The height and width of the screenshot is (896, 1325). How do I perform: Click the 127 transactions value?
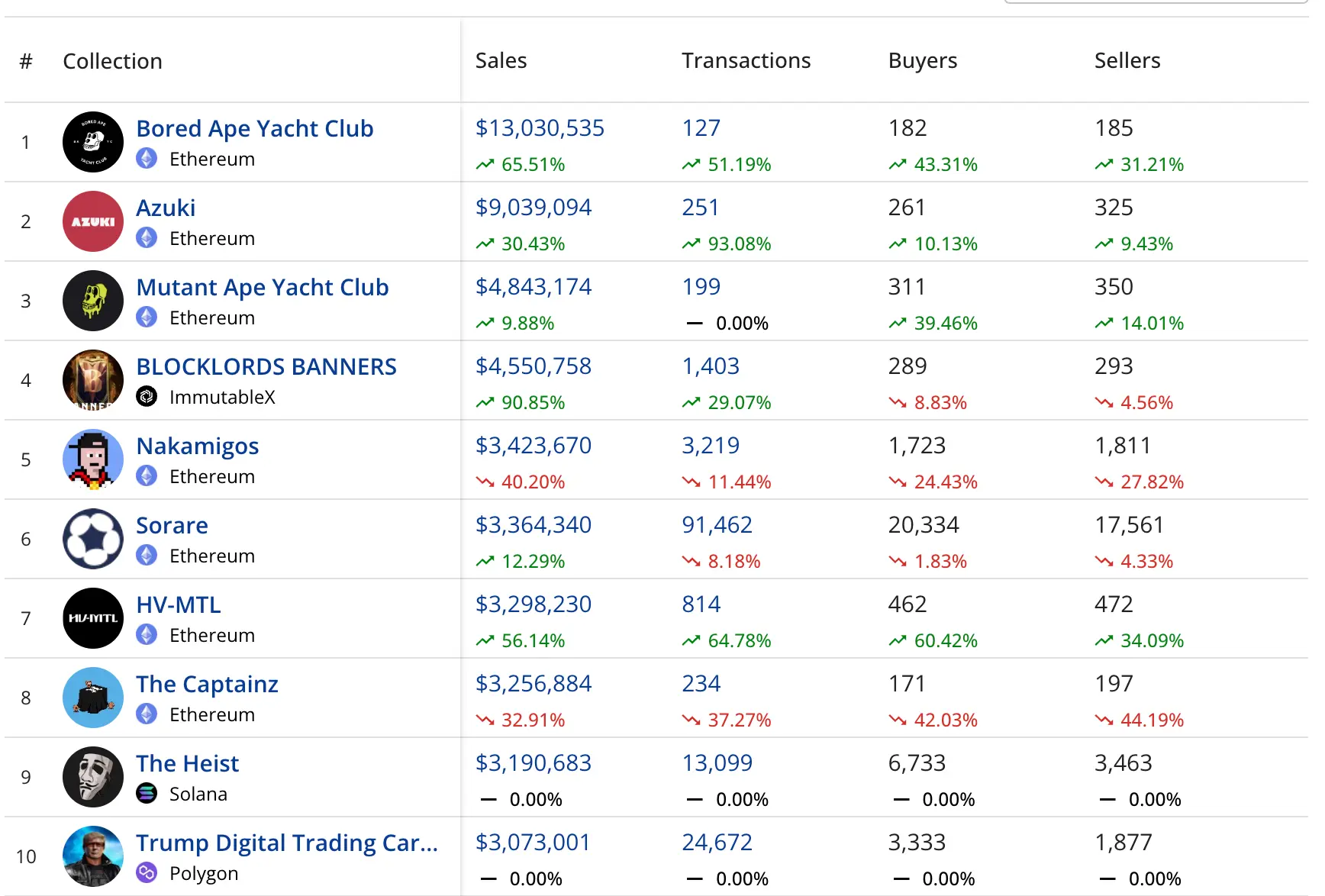701,128
